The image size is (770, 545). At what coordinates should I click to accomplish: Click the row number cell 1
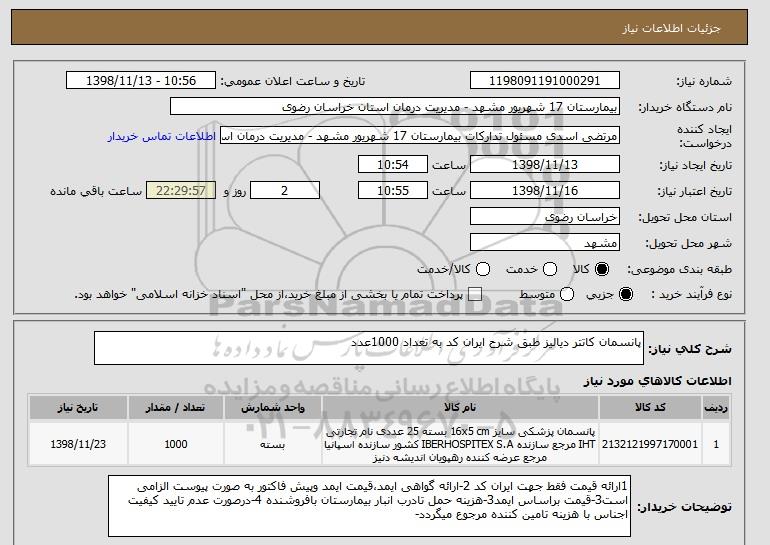coord(716,444)
